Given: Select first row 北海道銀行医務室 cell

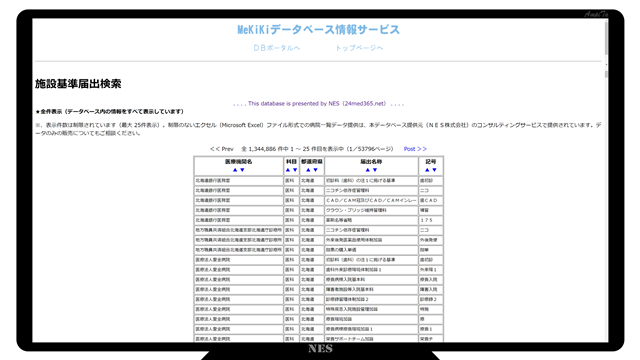Looking at the screenshot, I should pyautogui.click(x=238, y=180).
